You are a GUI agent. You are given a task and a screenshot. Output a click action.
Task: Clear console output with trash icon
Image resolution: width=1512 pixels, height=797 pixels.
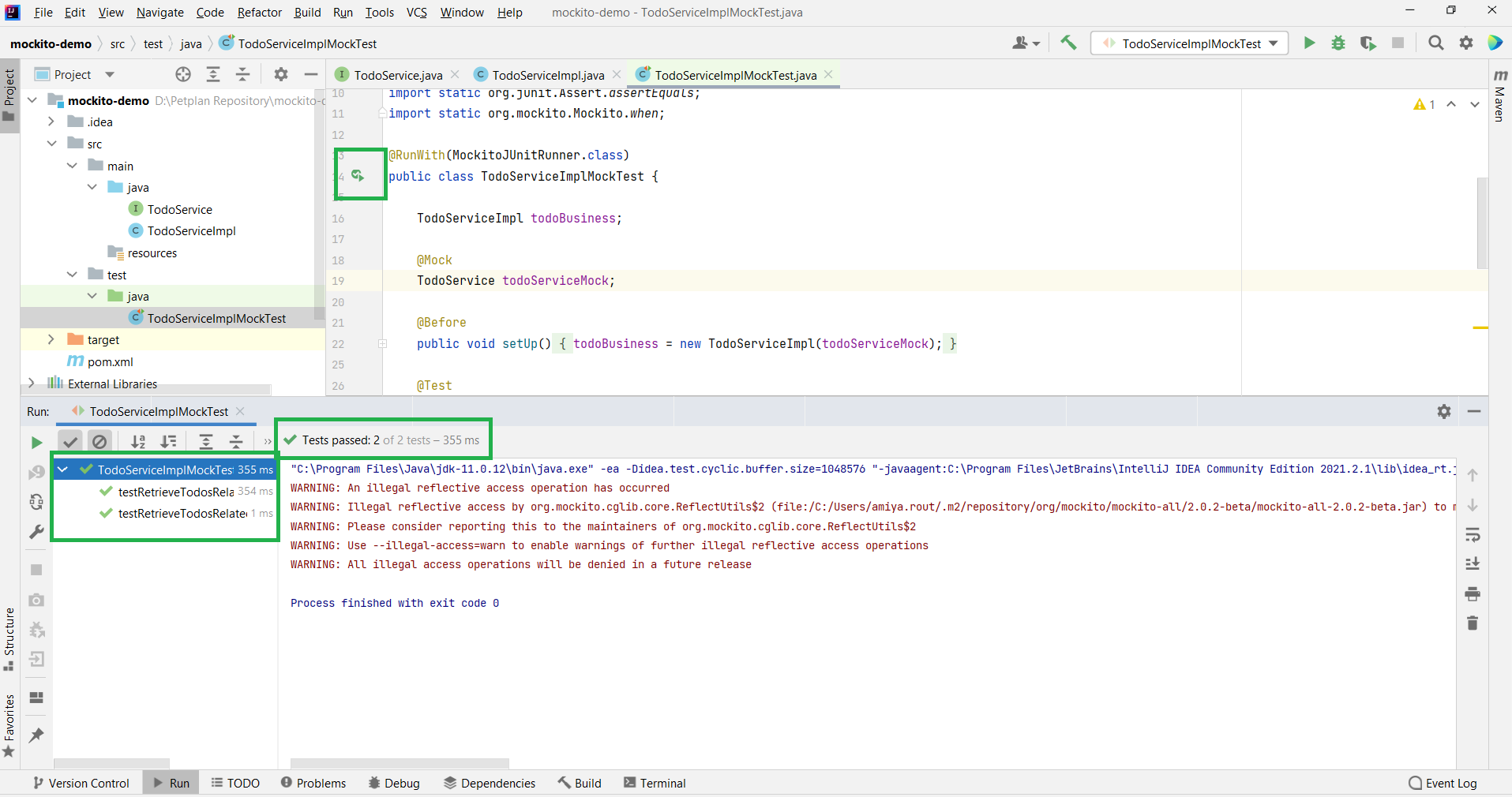pyautogui.click(x=1473, y=623)
